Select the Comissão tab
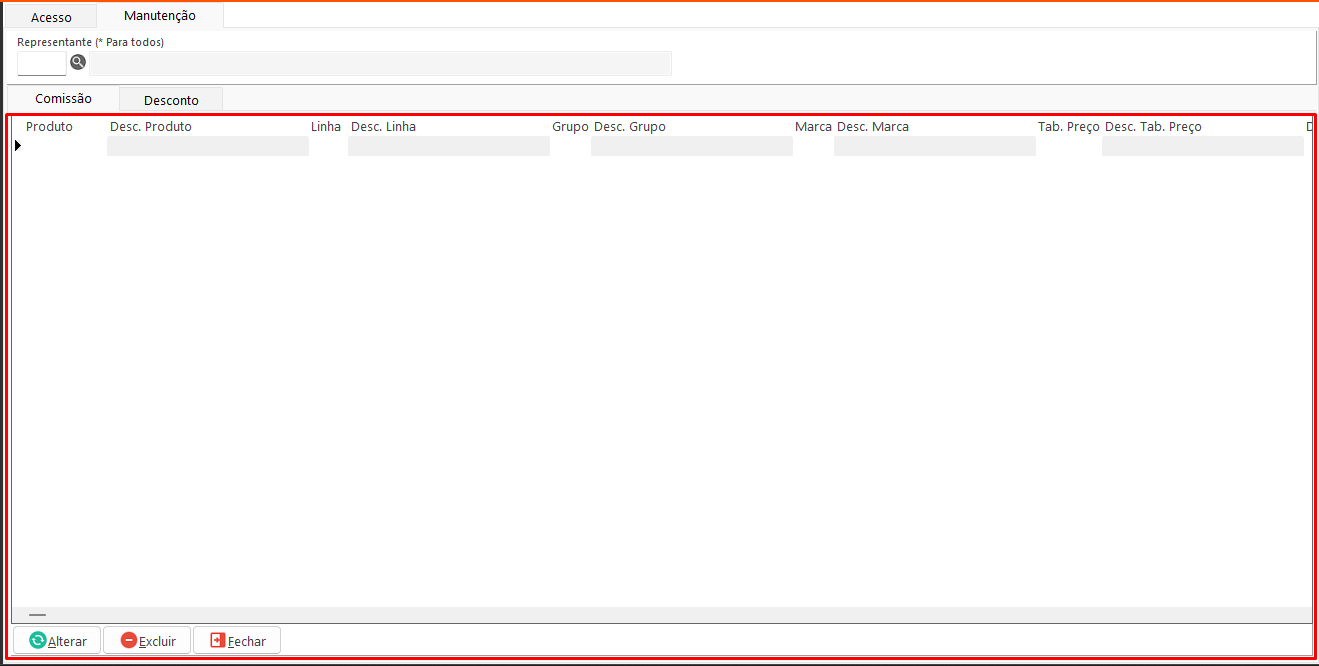This screenshot has height=666, width=1319. (x=63, y=99)
